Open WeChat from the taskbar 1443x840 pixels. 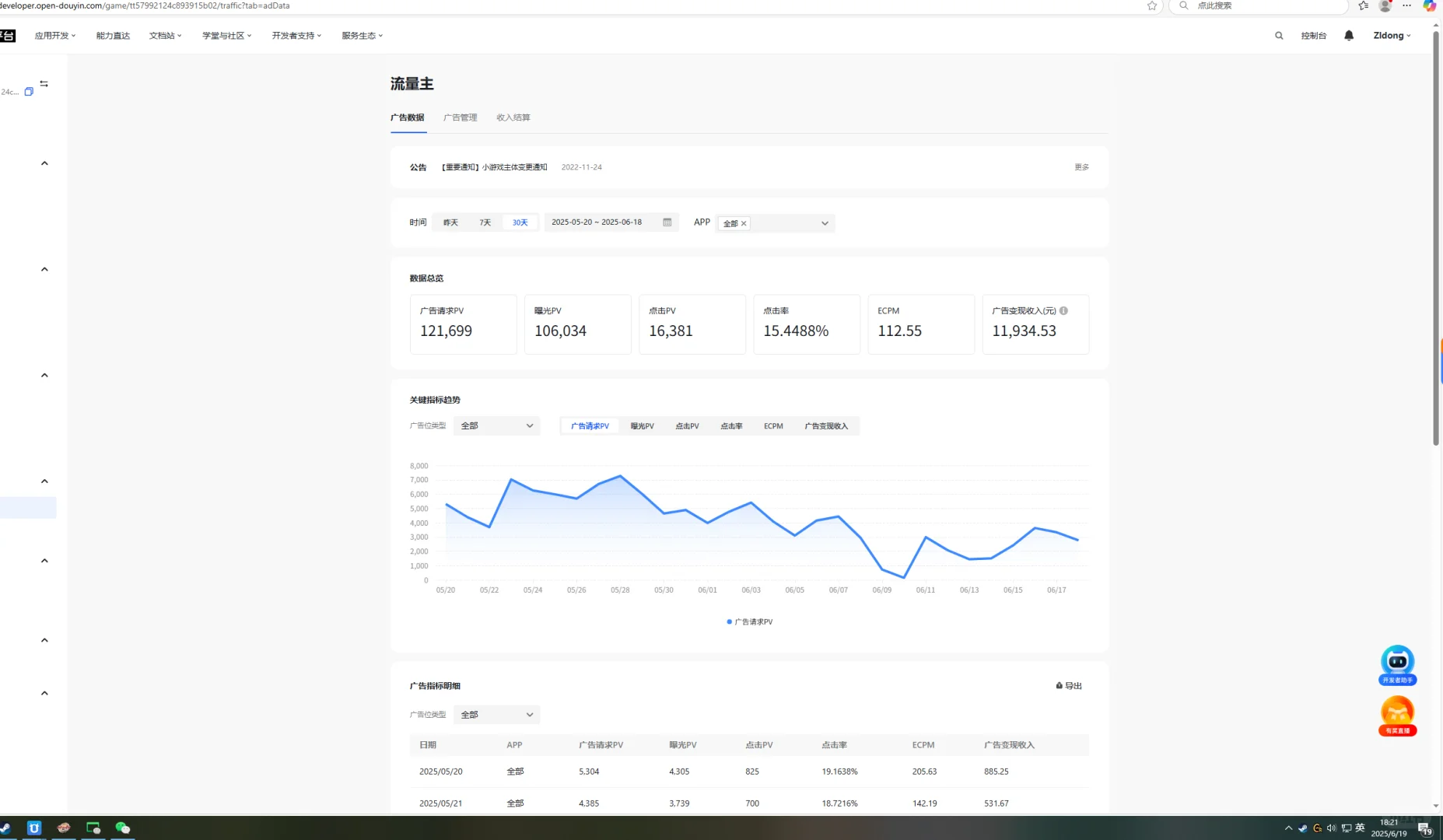point(123,828)
